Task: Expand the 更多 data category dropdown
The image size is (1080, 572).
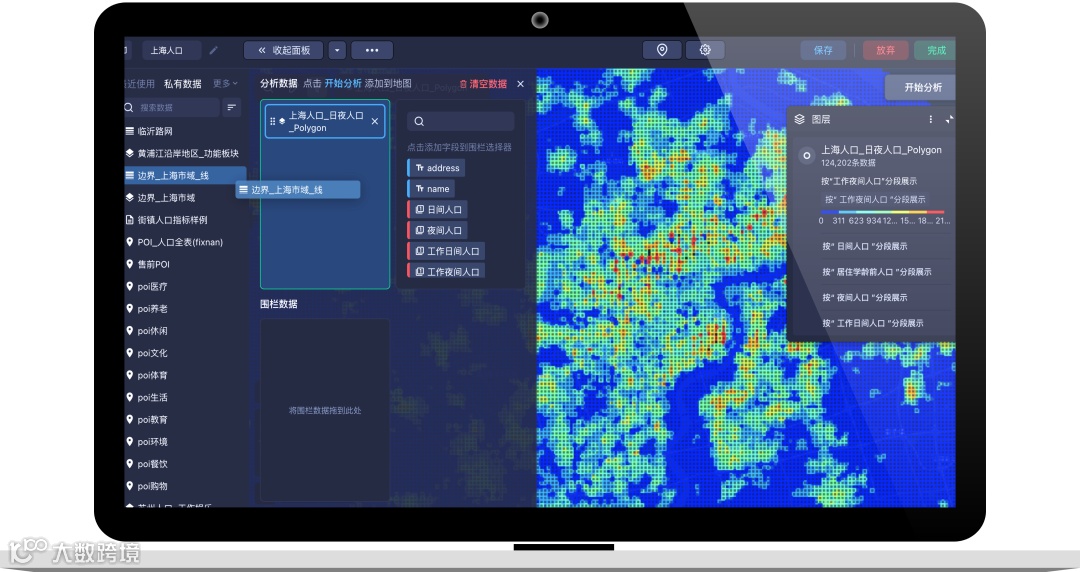Action: pyautogui.click(x=225, y=83)
